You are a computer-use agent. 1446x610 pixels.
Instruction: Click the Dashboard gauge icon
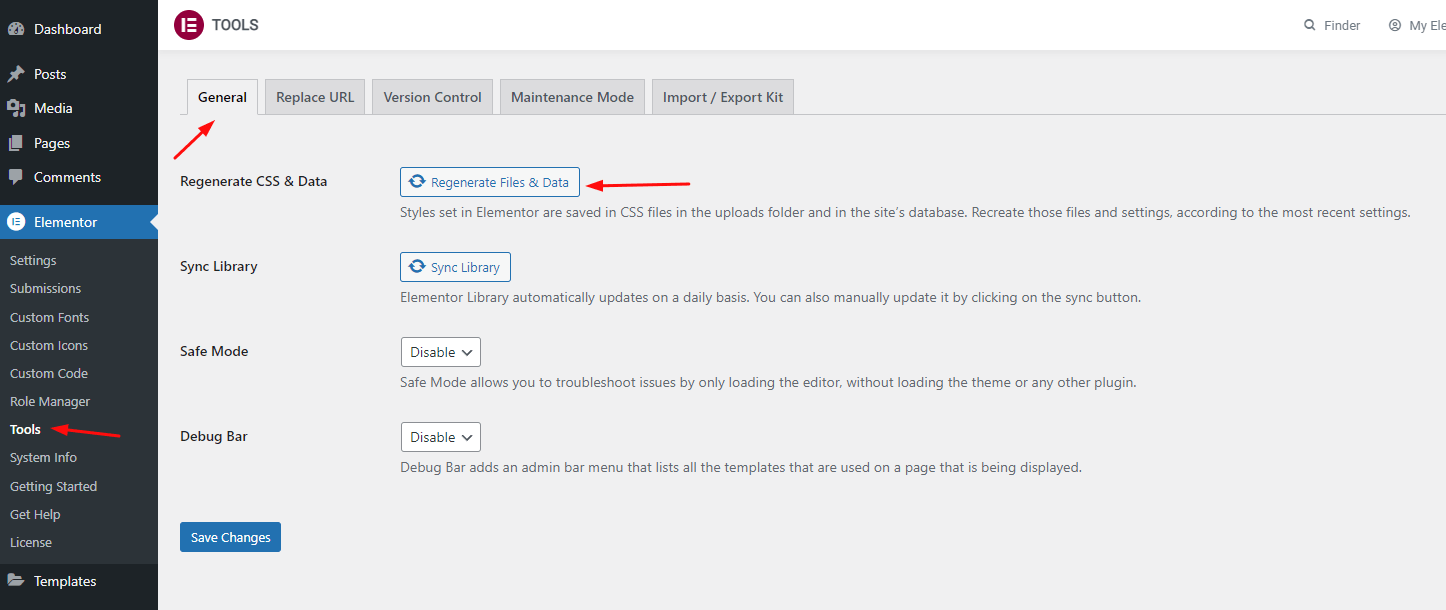(x=16, y=29)
